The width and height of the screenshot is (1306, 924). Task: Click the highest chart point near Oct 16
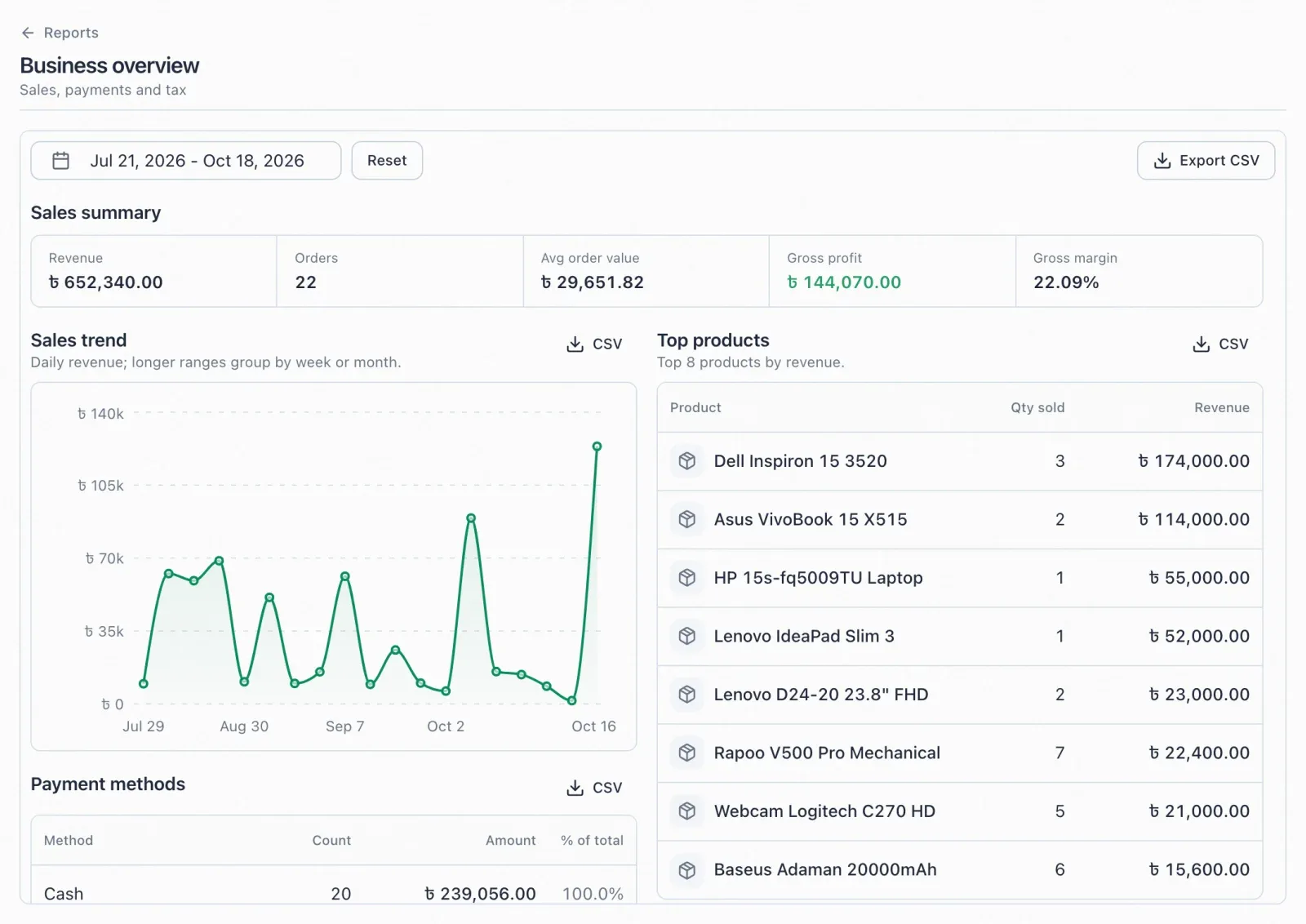coord(597,446)
